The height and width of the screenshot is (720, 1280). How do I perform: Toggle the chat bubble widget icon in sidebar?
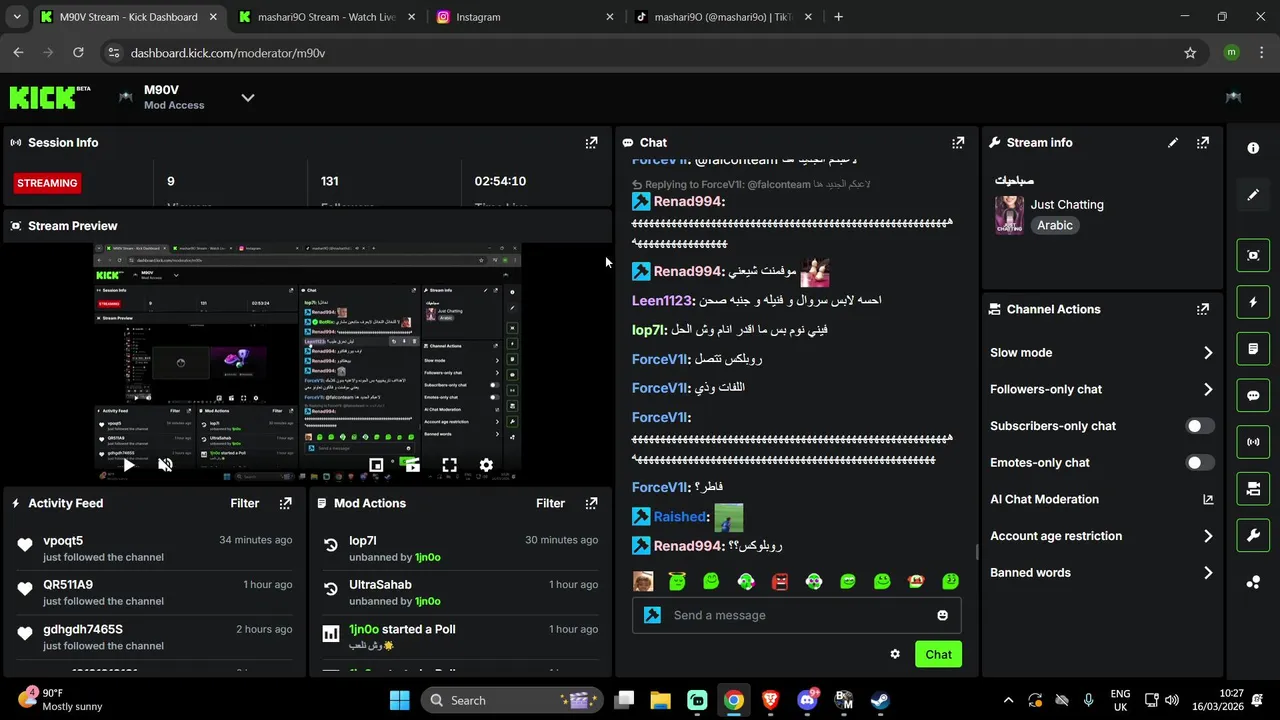(1253, 395)
